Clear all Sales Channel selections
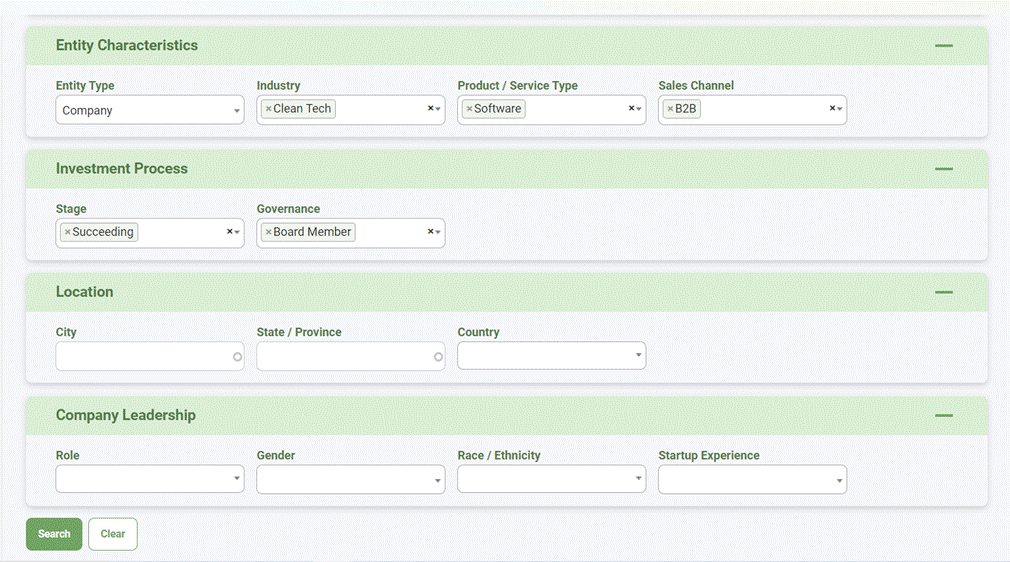The width and height of the screenshot is (1010, 562). tap(832, 108)
